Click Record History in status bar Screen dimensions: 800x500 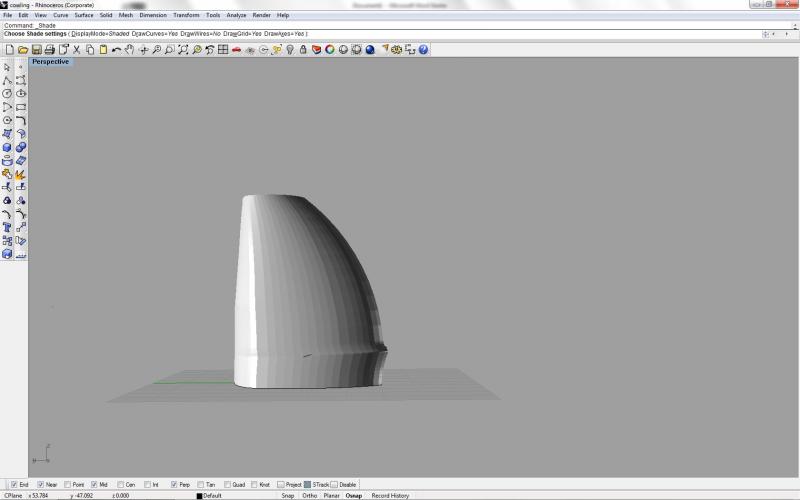pos(390,495)
